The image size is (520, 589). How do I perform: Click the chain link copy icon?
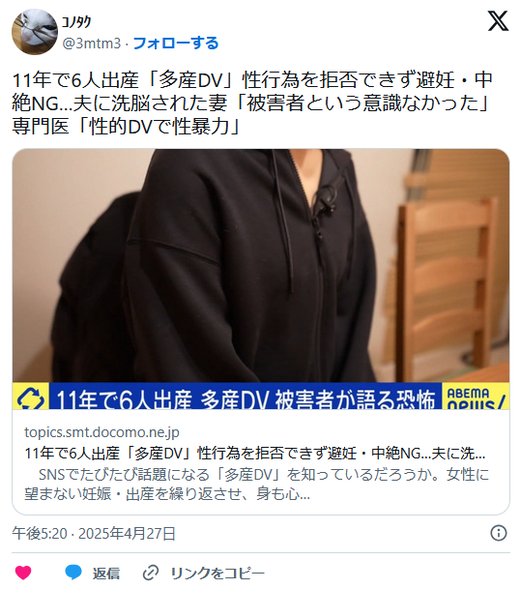[x=151, y=573]
